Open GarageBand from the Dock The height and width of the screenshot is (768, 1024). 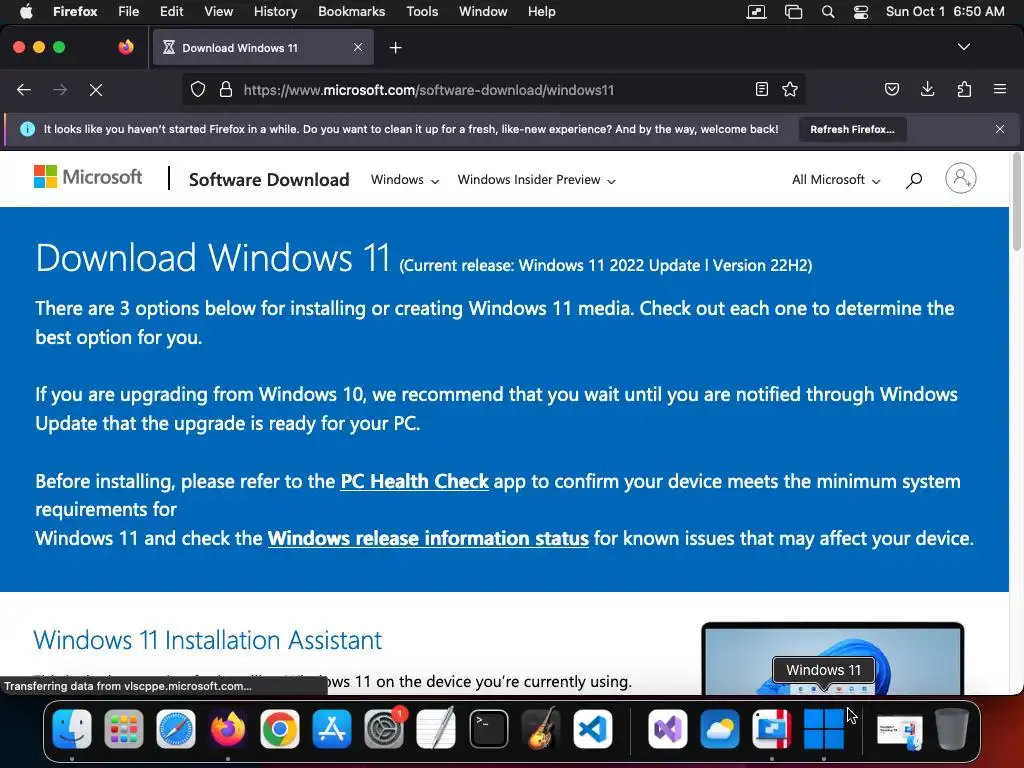[x=541, y=729]
